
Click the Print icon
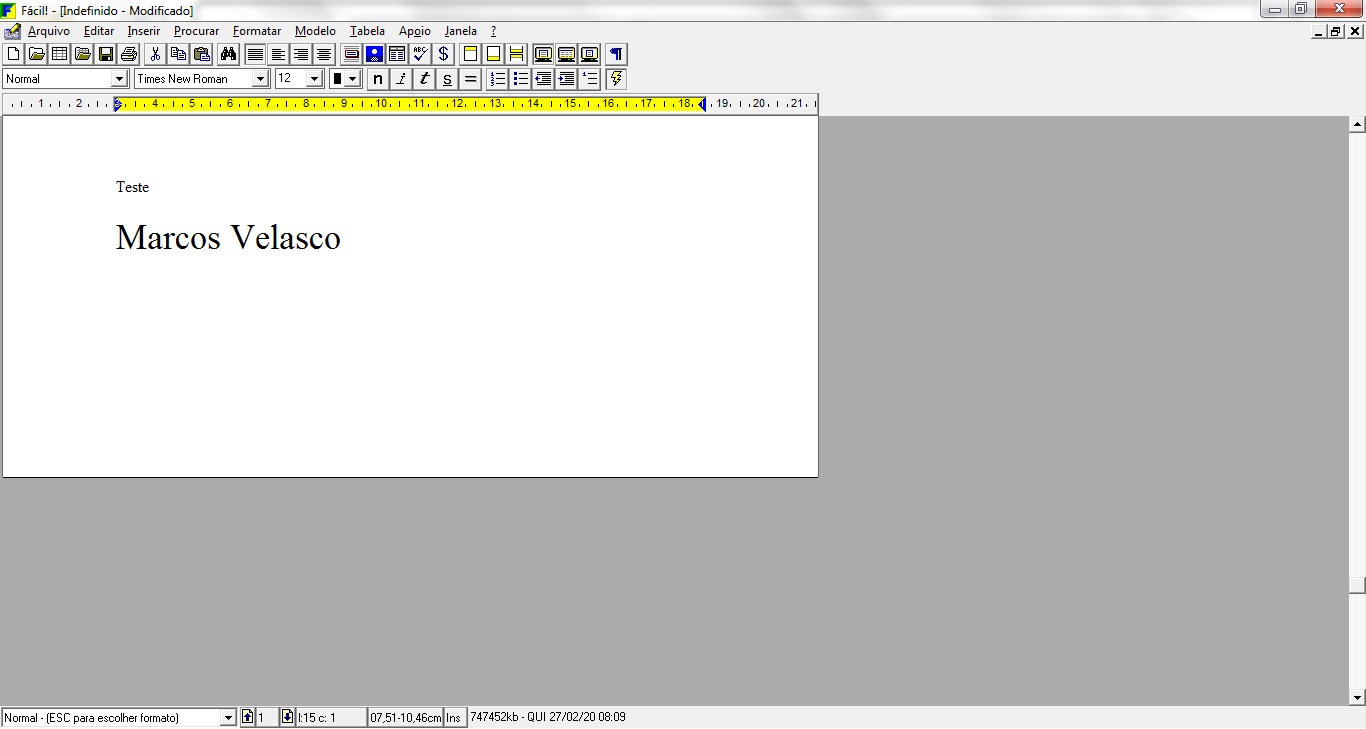point(129,54)
